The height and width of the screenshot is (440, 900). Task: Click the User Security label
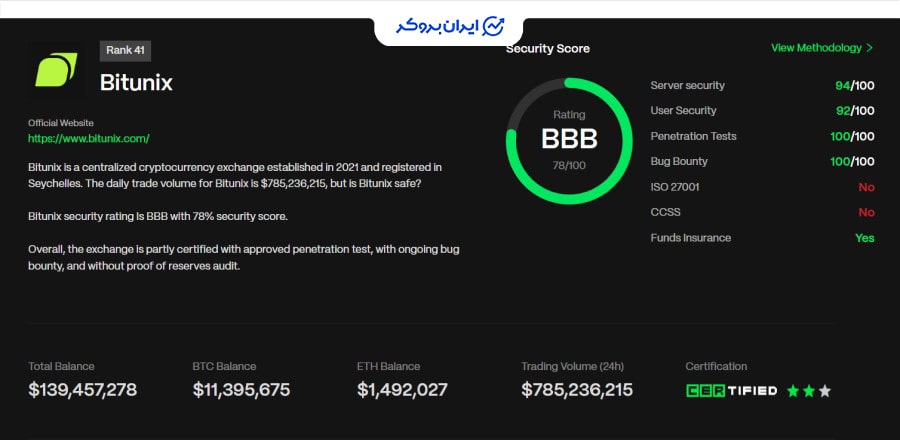[x=683, y=111]
